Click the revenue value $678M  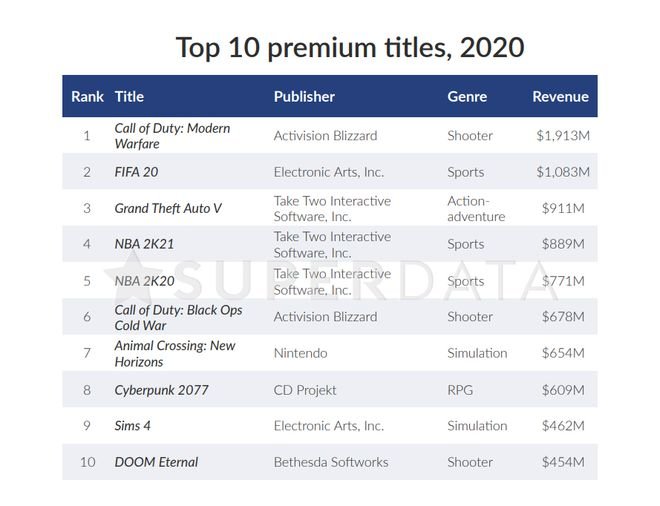coord(563,317)
